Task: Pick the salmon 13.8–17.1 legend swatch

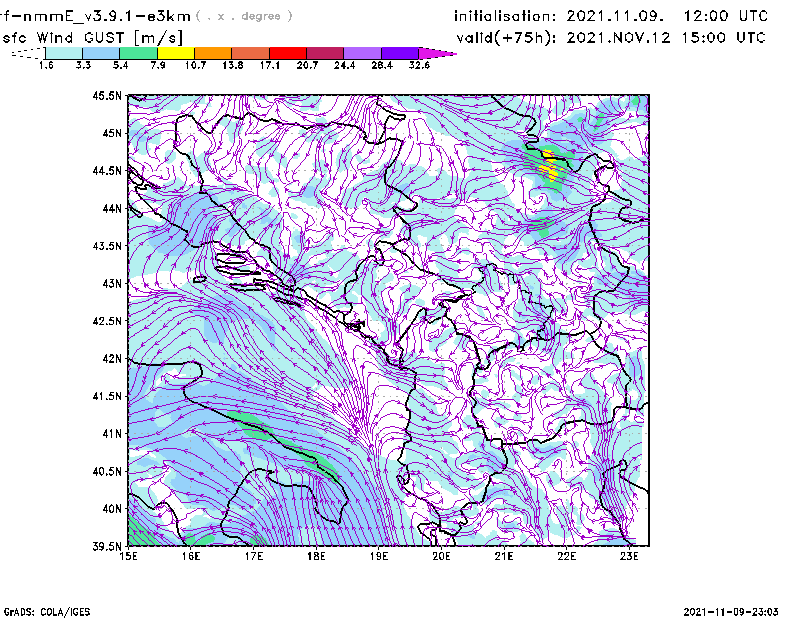Action: [x=251, y=53]
